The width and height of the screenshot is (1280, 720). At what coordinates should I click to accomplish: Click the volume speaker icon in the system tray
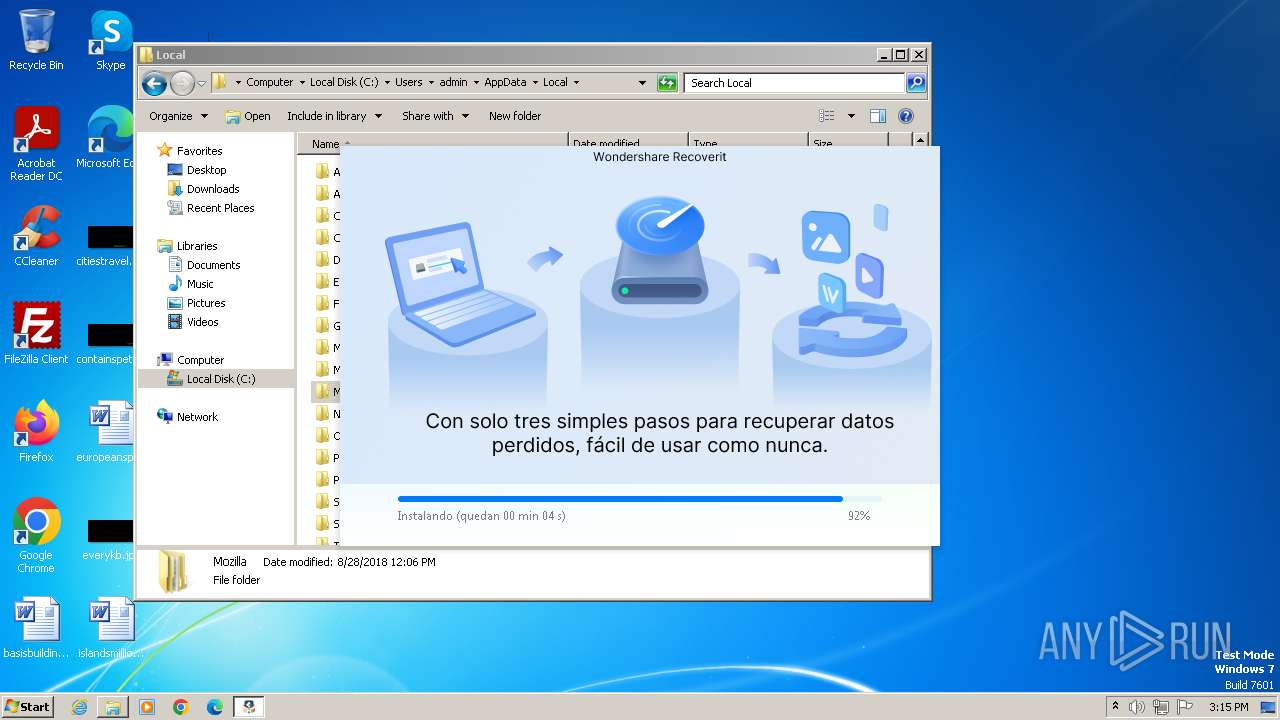click(1137, 707)
